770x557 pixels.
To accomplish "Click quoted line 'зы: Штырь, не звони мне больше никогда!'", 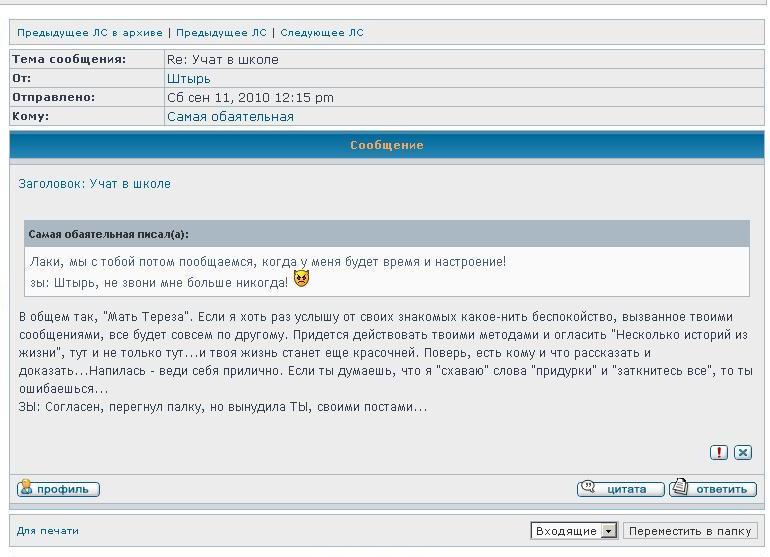I will point(159,283).
